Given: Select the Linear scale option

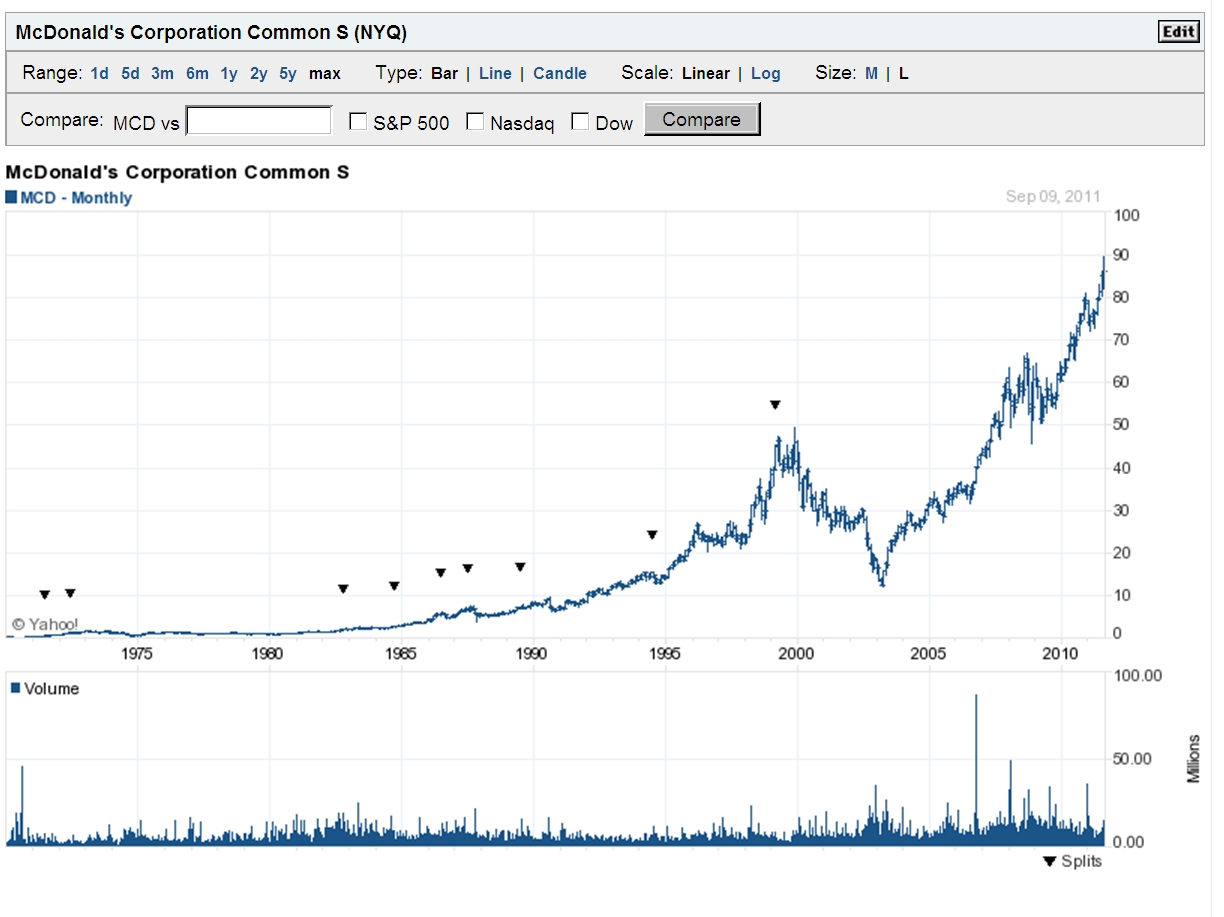Looking at the screenshot, I should click(706, 73).
